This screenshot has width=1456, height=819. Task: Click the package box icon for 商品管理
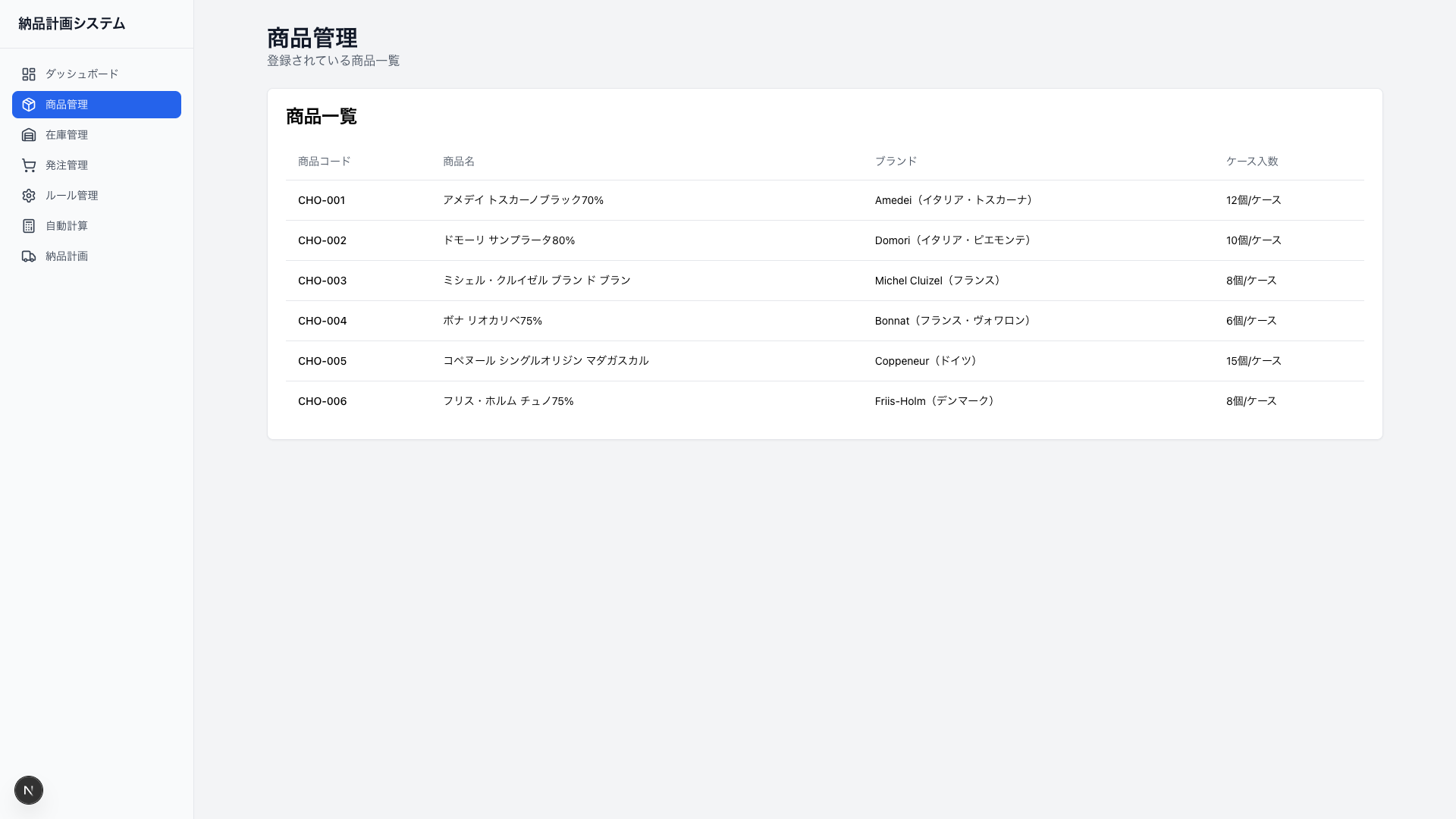[29, 105]
